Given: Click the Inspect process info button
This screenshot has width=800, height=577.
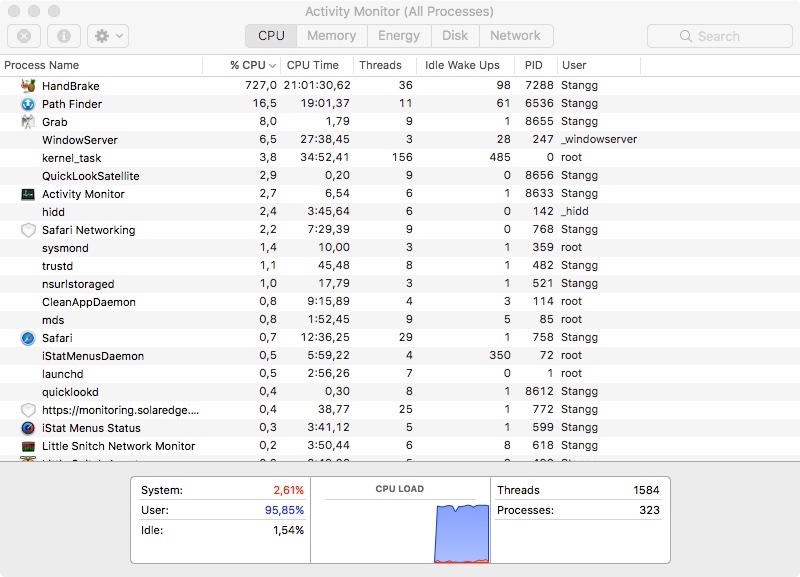Looking at the screenshot, I should (x=64, y=36).
